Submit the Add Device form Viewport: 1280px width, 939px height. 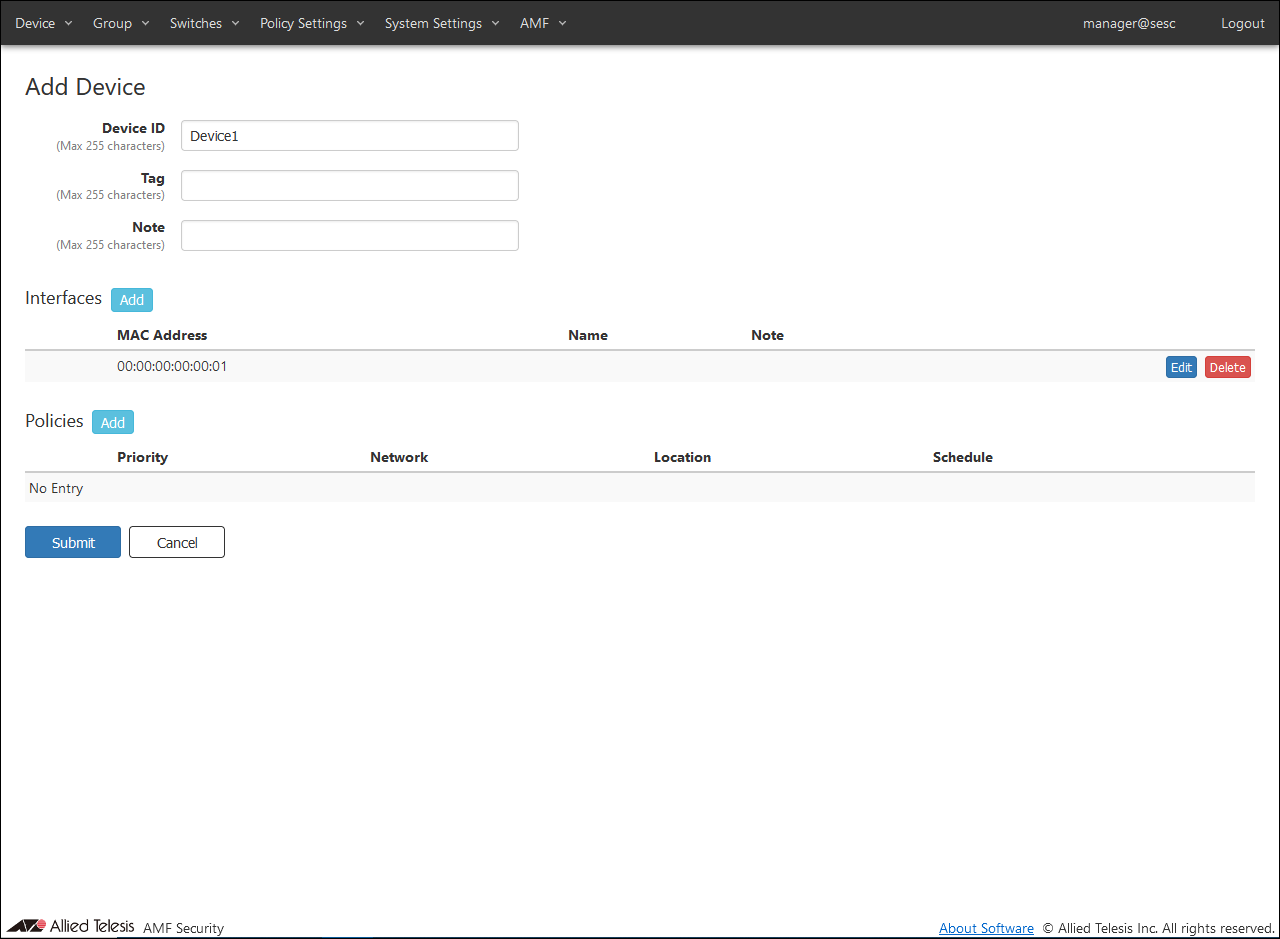point(73,542)
